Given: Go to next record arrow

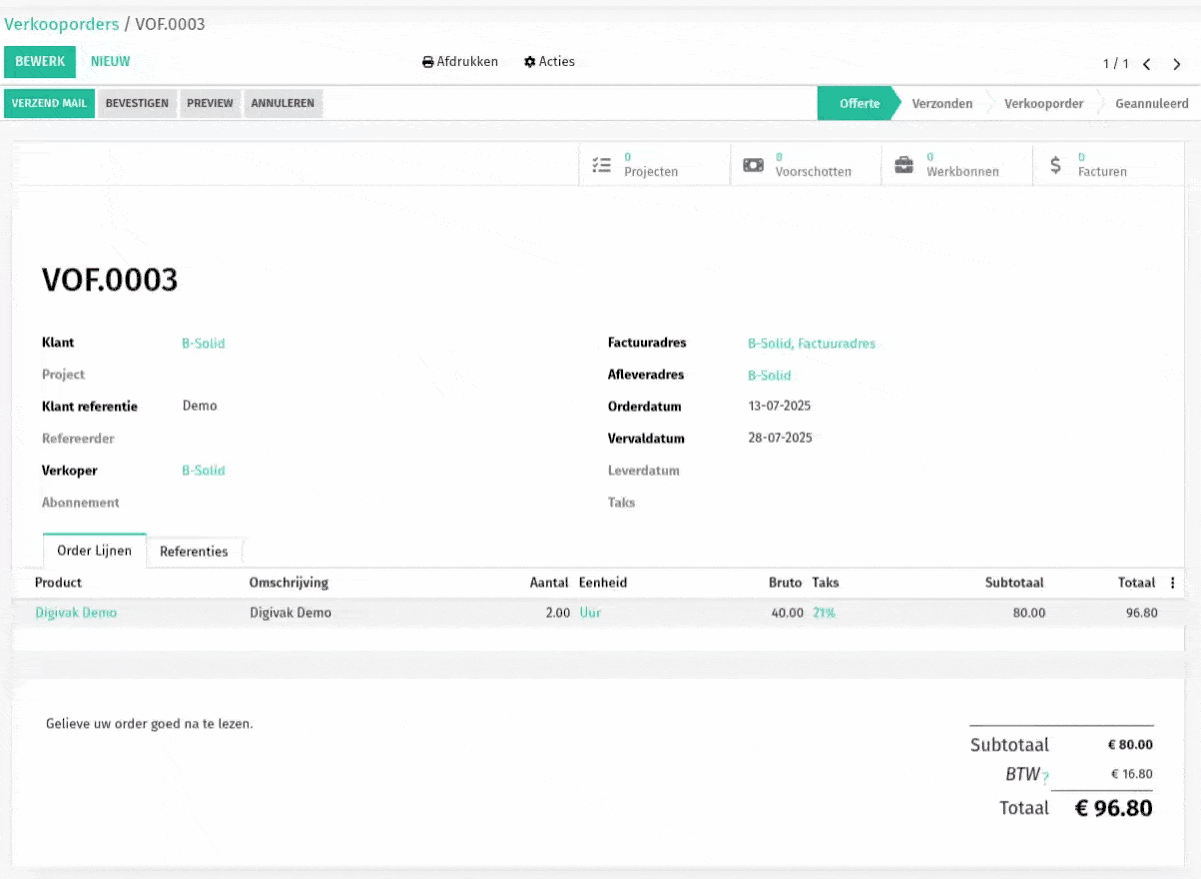Looking at the screenshot, I should (1177, 64).
